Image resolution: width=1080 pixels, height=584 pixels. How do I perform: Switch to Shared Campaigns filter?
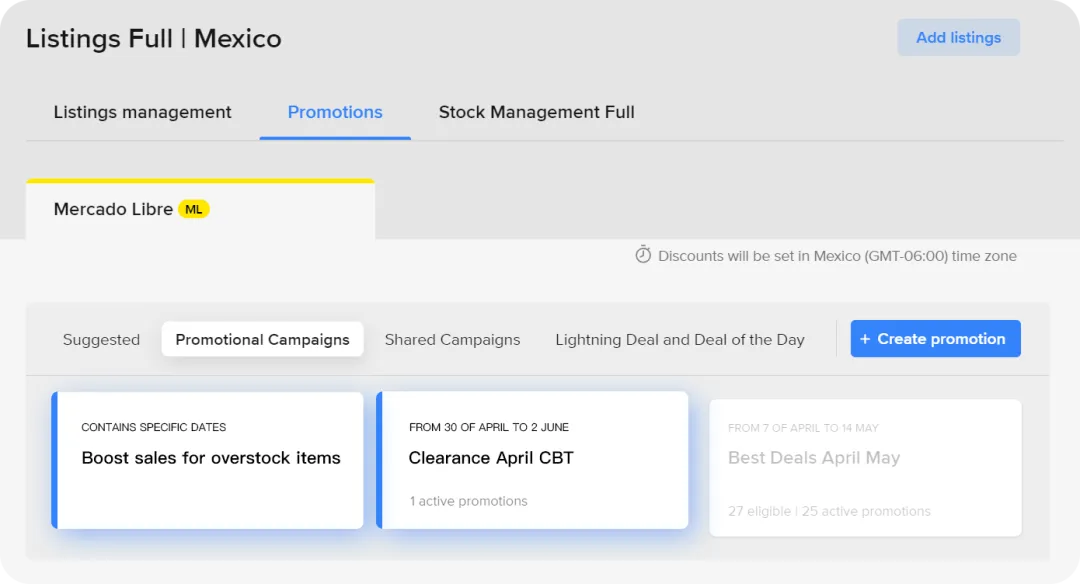pos(453,340)
